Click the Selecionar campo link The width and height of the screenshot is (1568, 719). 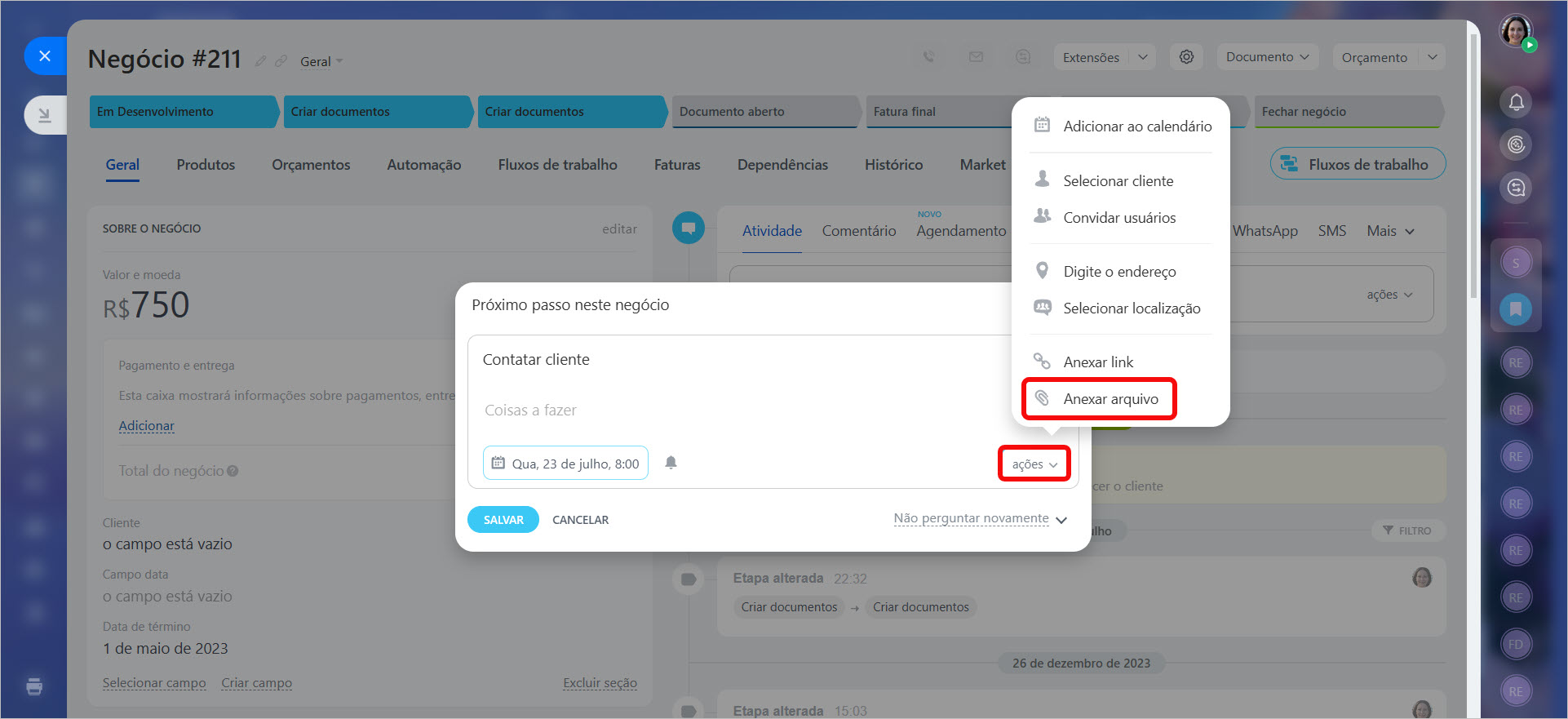point(154,683)
